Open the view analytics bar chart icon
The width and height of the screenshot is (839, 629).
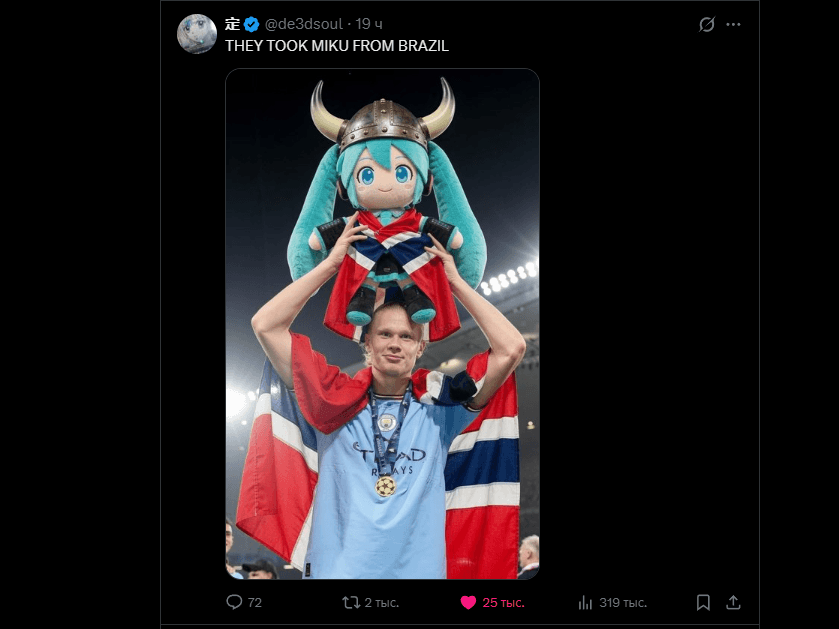(585, 603)
